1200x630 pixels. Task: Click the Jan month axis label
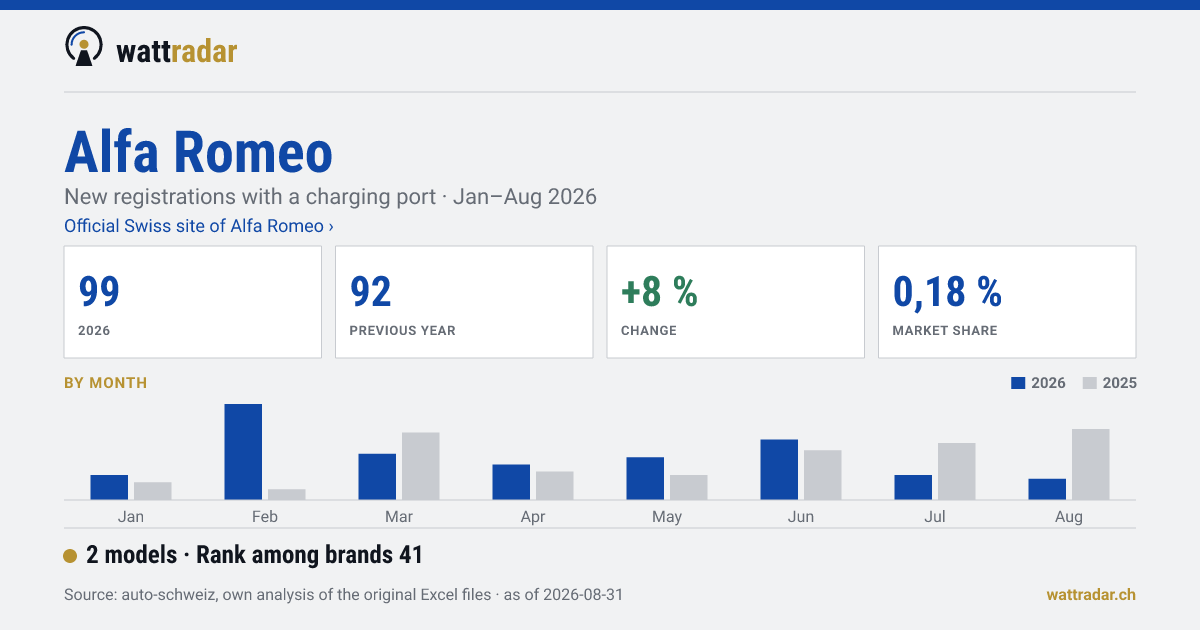[x=131, y=517]
